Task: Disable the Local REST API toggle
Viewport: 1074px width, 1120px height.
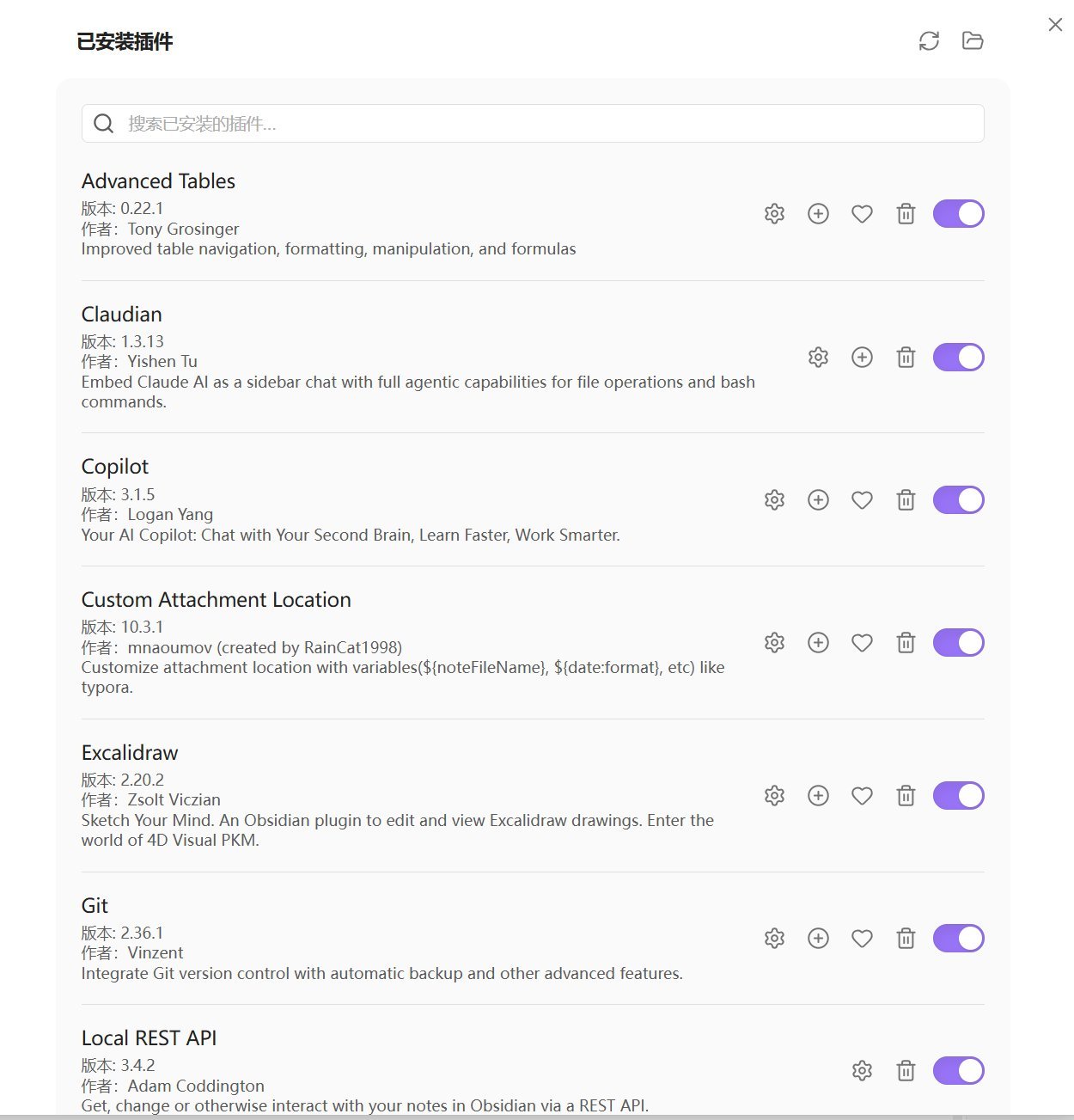Action: click(x=958, y=1070)
